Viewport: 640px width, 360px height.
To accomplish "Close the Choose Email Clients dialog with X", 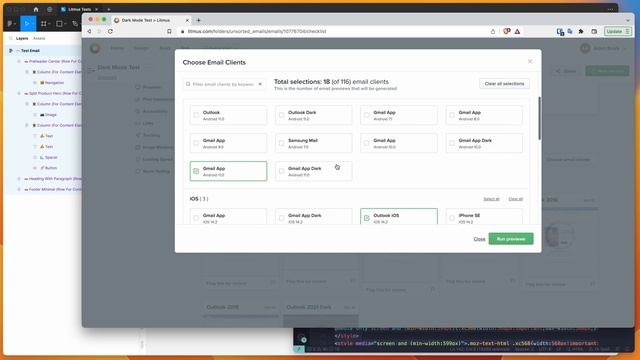I will point(530,62).
